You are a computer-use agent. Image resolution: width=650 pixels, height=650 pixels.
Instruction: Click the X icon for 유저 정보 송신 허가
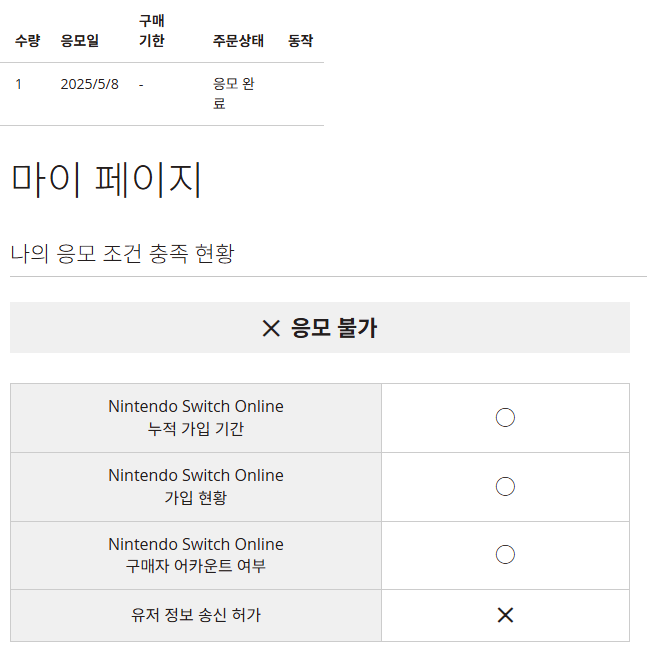tap(505, 615)
